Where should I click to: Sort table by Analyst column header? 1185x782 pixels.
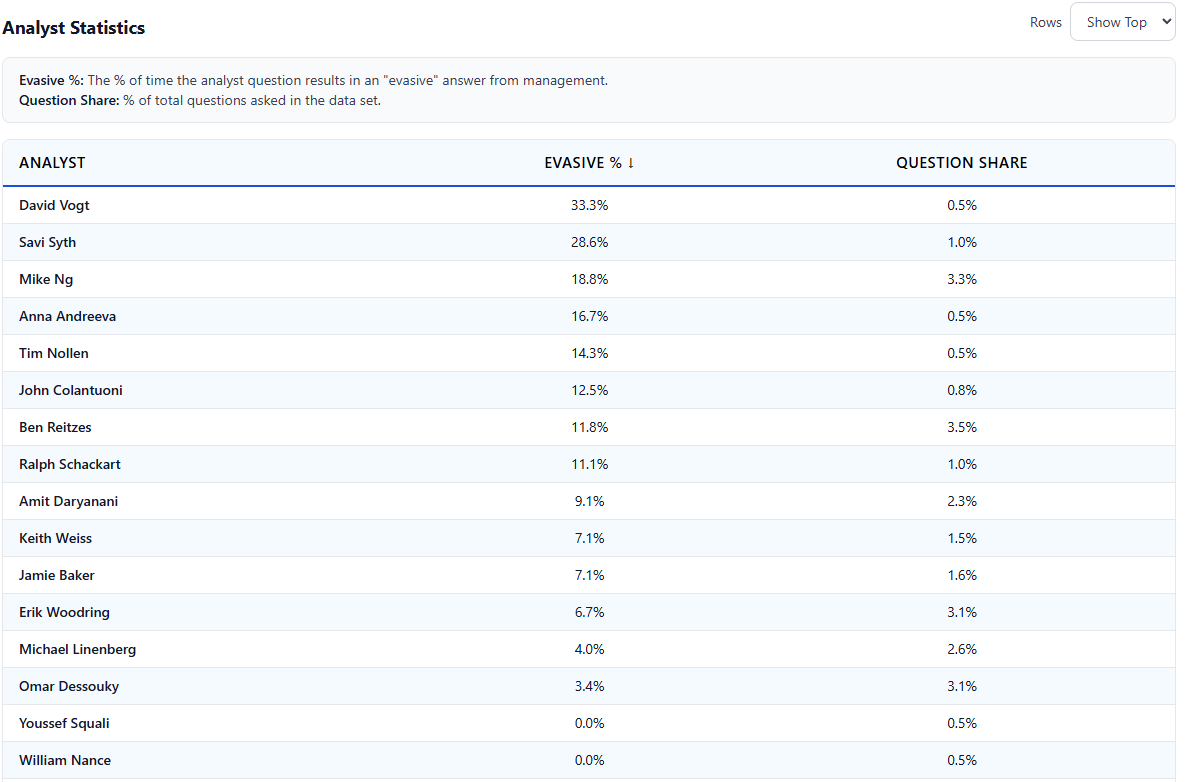52,163
